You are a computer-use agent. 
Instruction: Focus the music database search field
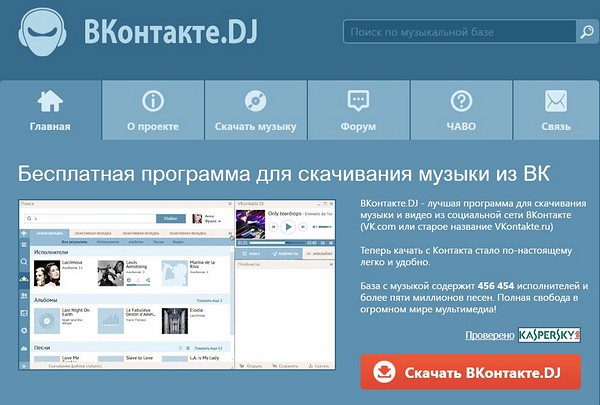click(x=460, y=32)
